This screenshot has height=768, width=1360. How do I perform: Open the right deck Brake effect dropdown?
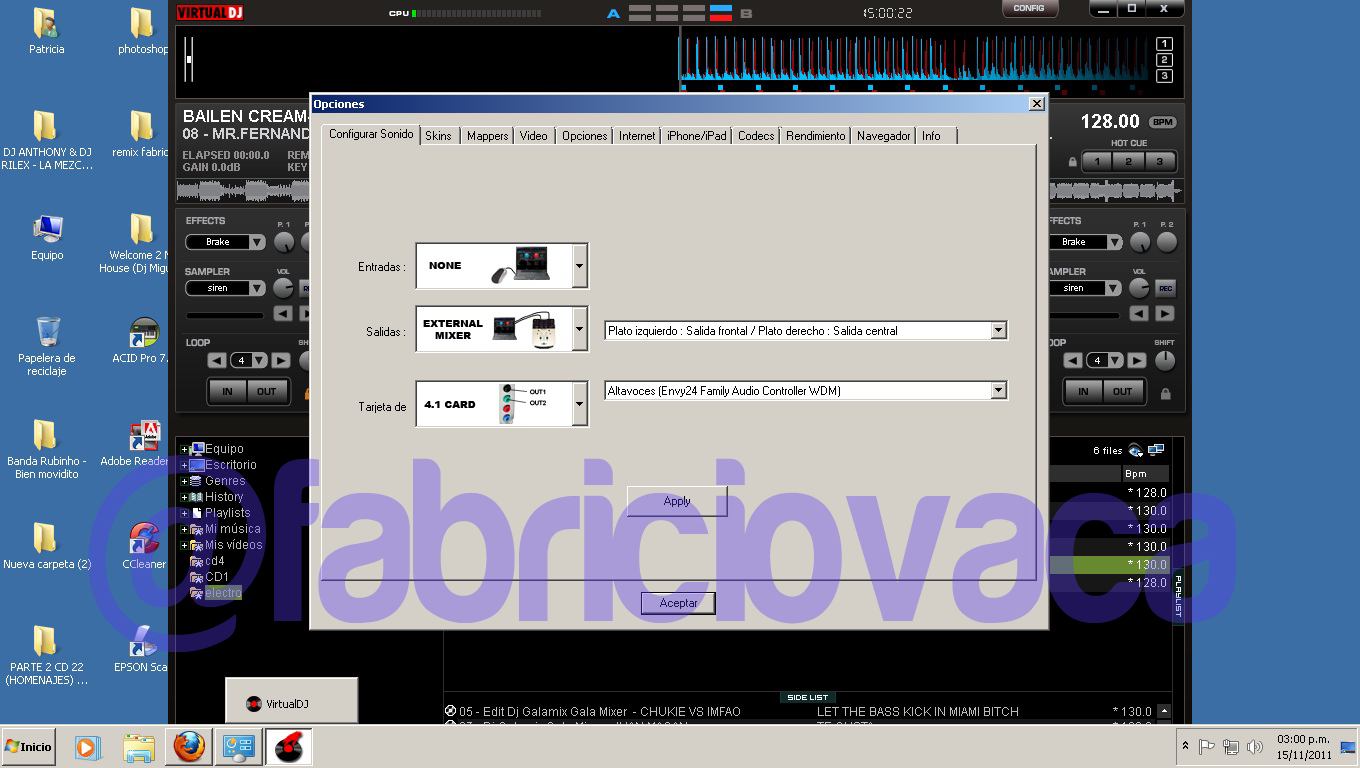[x=1113, y=242]
